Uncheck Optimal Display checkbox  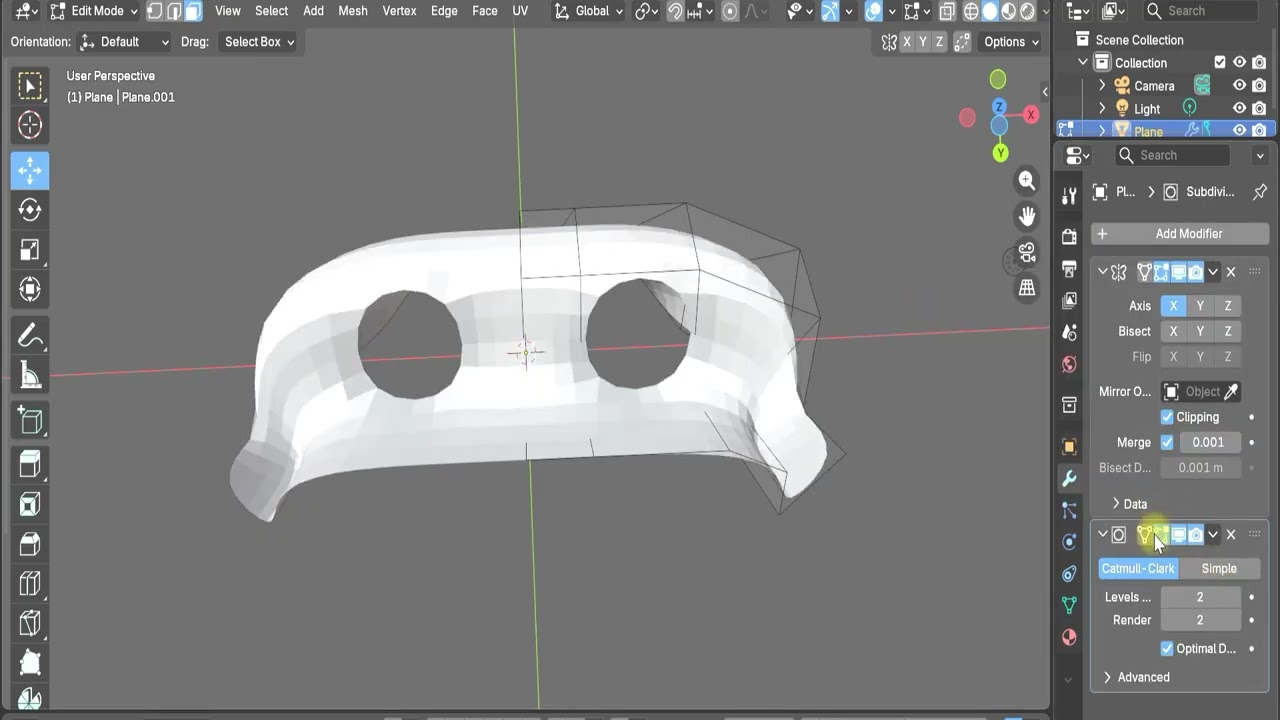coord(1167,649)
